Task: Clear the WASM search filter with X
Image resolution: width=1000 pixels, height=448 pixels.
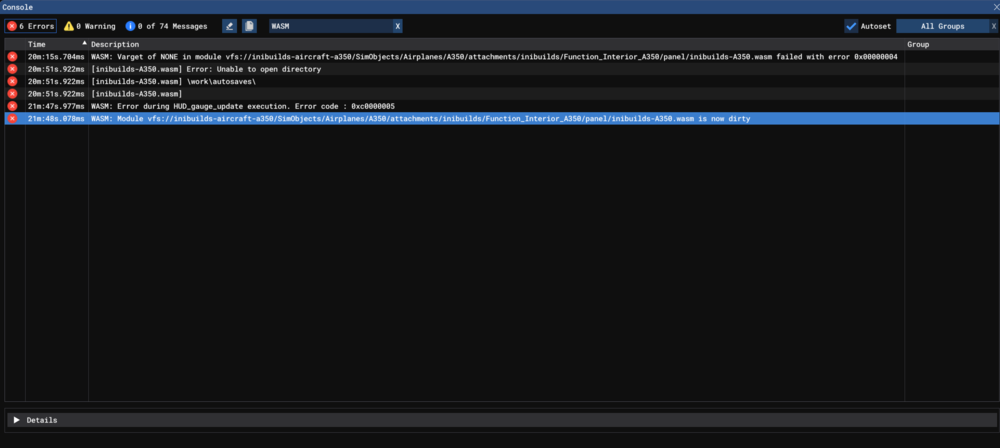Action: [x=398, y=26]
